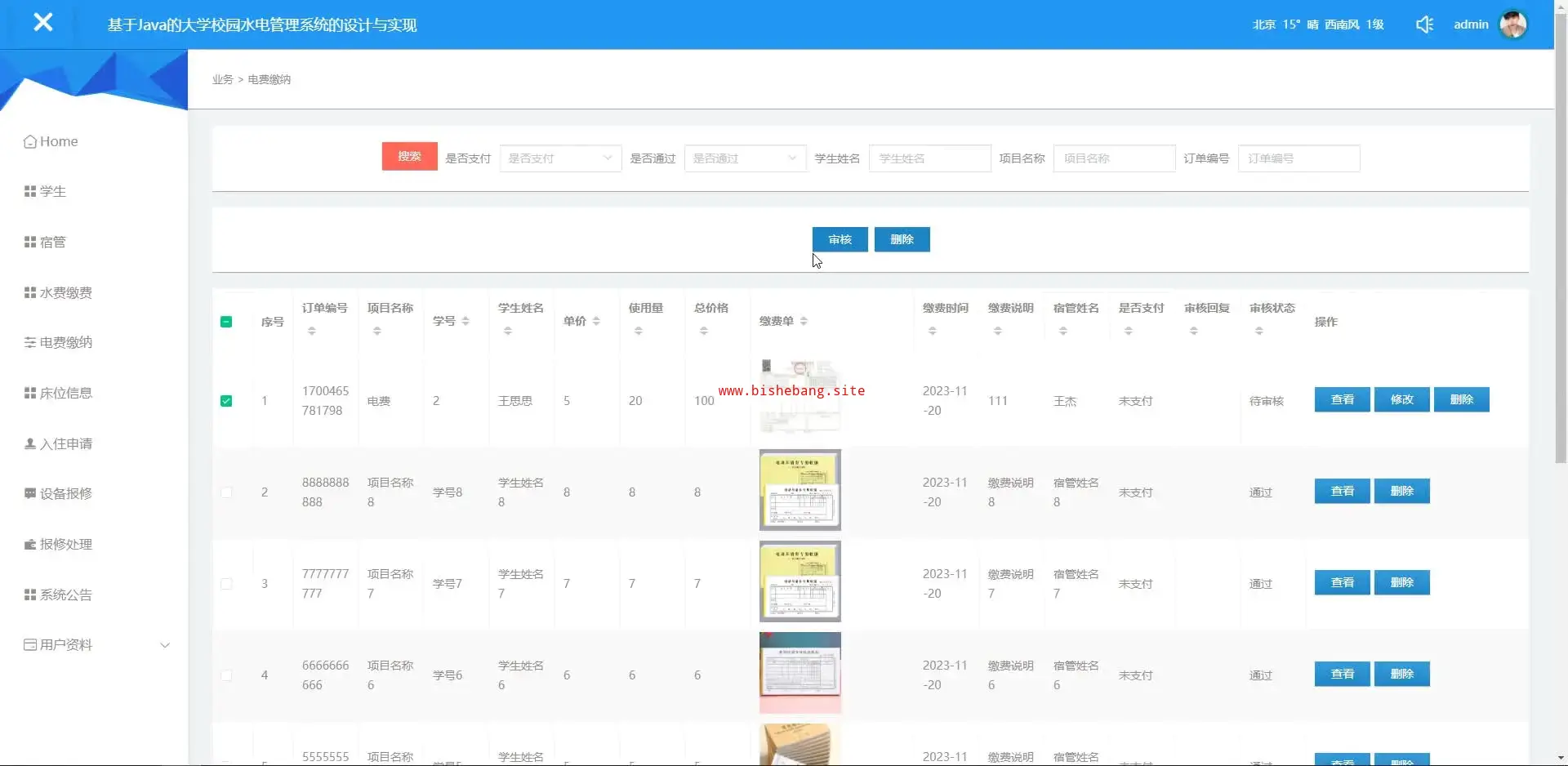Open the 是否支付 dropdown filter

560,158
